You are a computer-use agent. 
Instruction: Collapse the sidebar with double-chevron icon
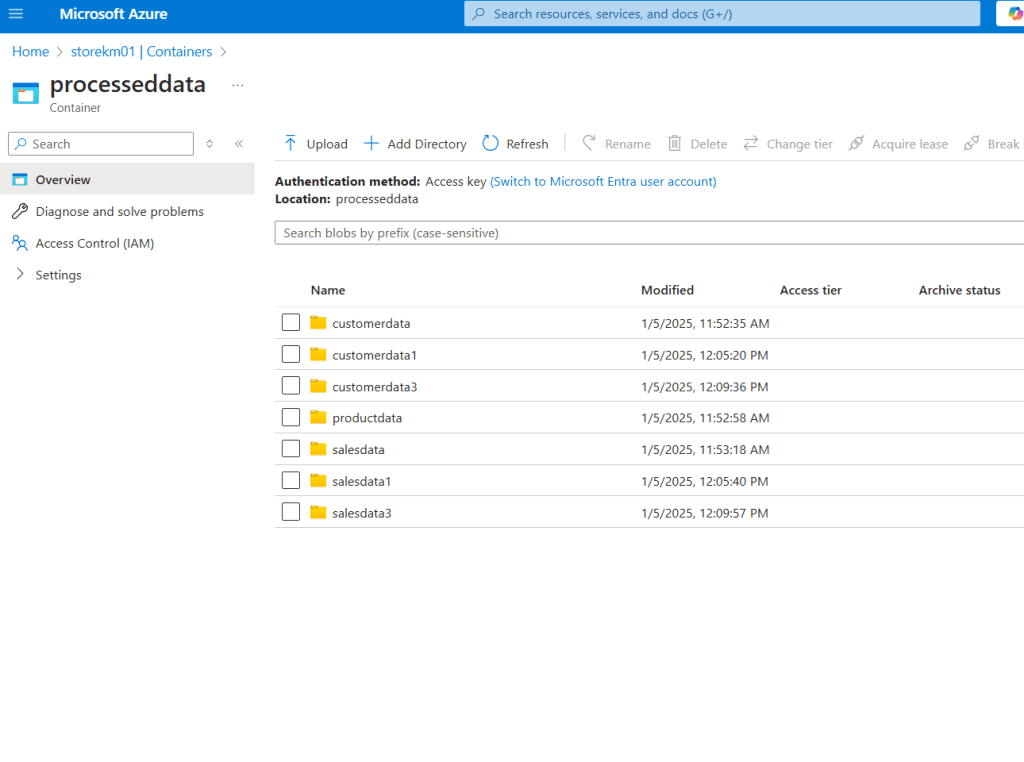click(239, 144)
